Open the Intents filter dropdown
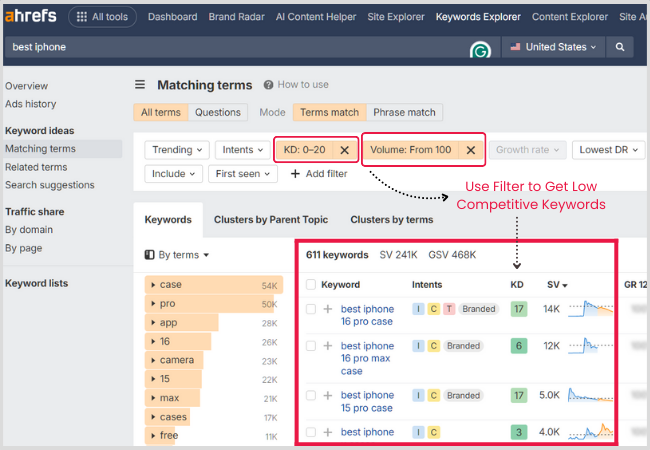The image size is (650, 450). (x=243, y=150)
